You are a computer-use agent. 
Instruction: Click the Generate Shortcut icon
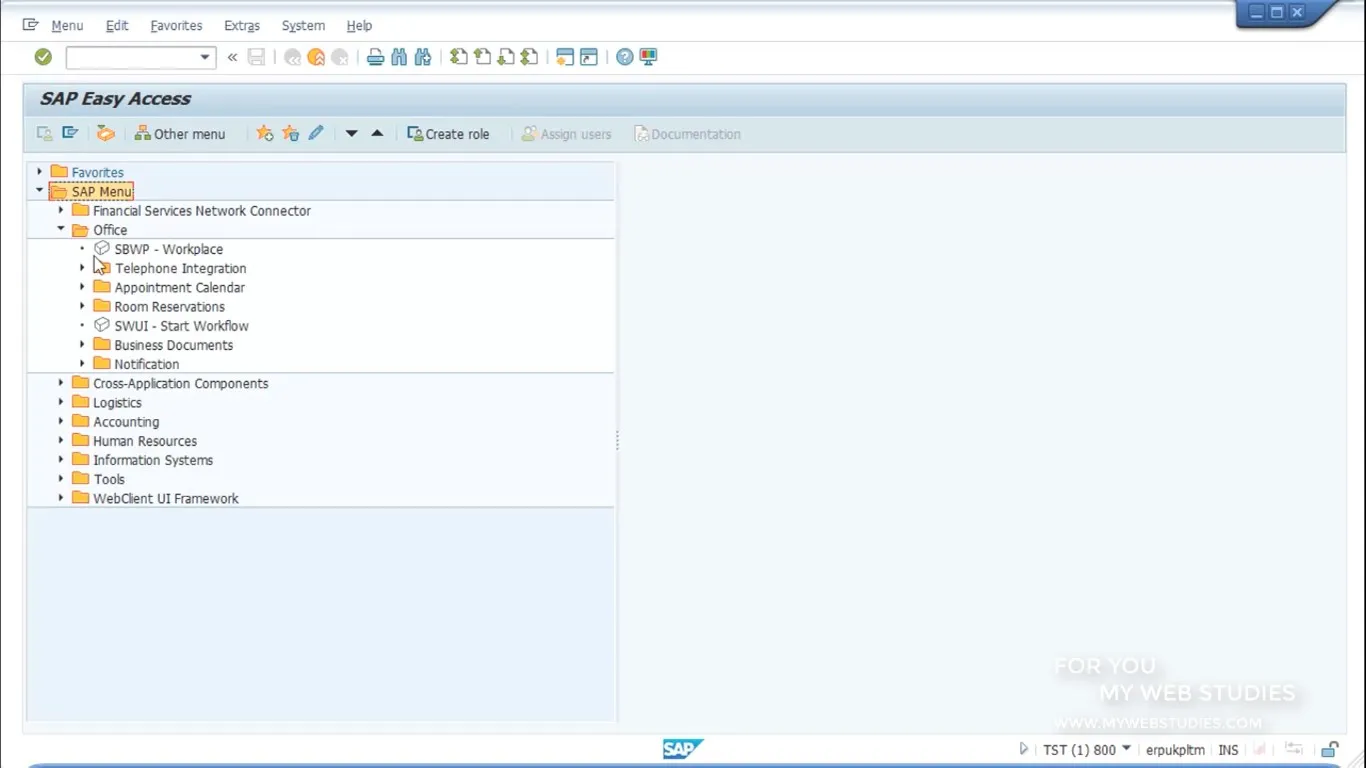pyautogui.click(x=589, y=57)
